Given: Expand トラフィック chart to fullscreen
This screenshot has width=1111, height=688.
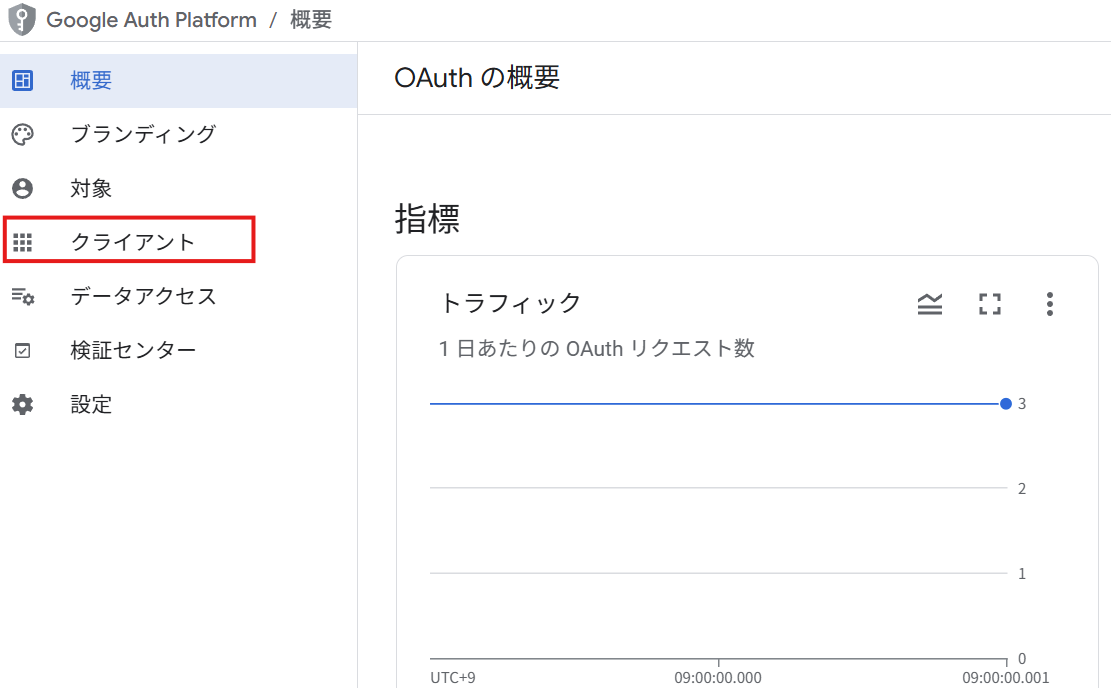Looking at the screenshot, I should [x=990, y=304].
